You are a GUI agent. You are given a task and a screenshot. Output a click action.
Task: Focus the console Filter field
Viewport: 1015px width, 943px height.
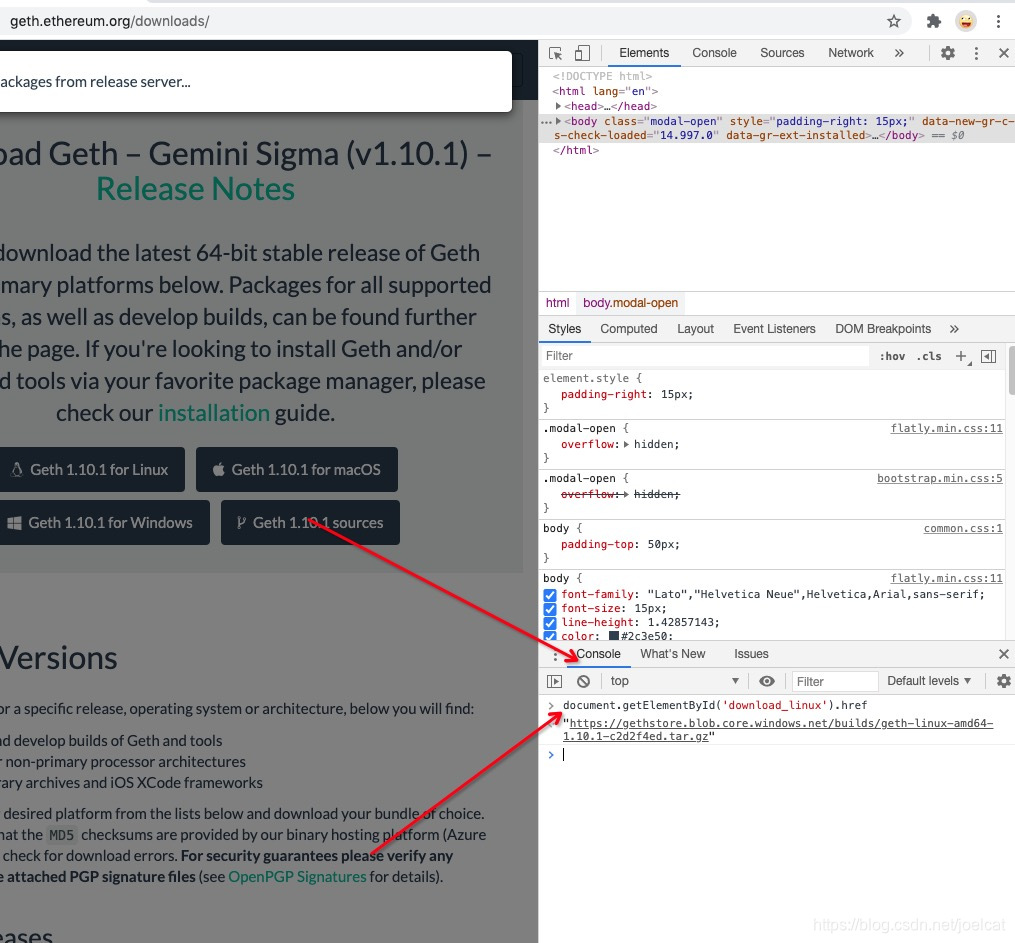(834, 681)
